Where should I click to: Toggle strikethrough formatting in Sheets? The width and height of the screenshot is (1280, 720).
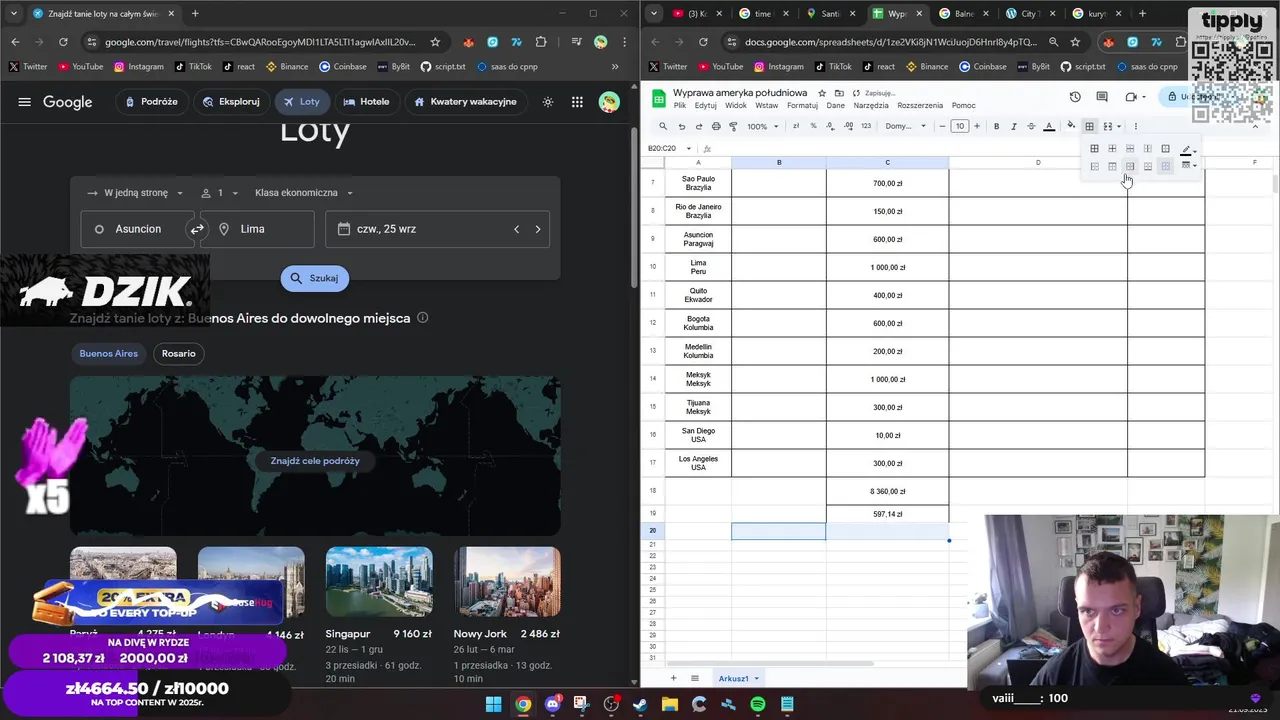(x=1031, y=126)
